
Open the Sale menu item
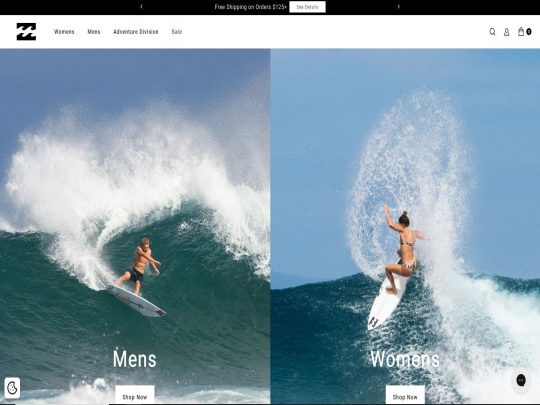(177, 32)
